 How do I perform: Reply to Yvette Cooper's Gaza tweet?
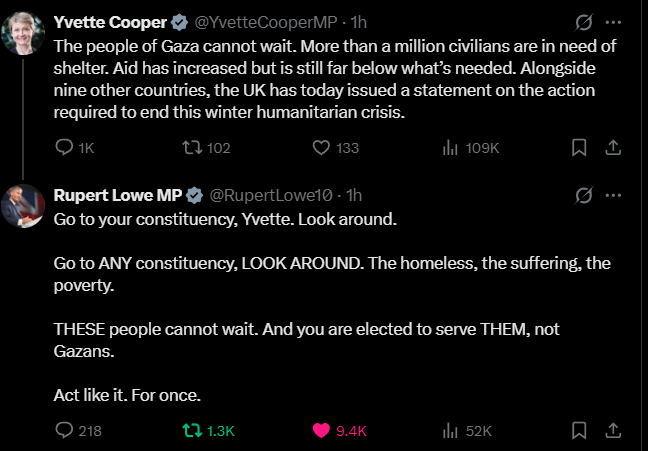(x=63, y=148)
